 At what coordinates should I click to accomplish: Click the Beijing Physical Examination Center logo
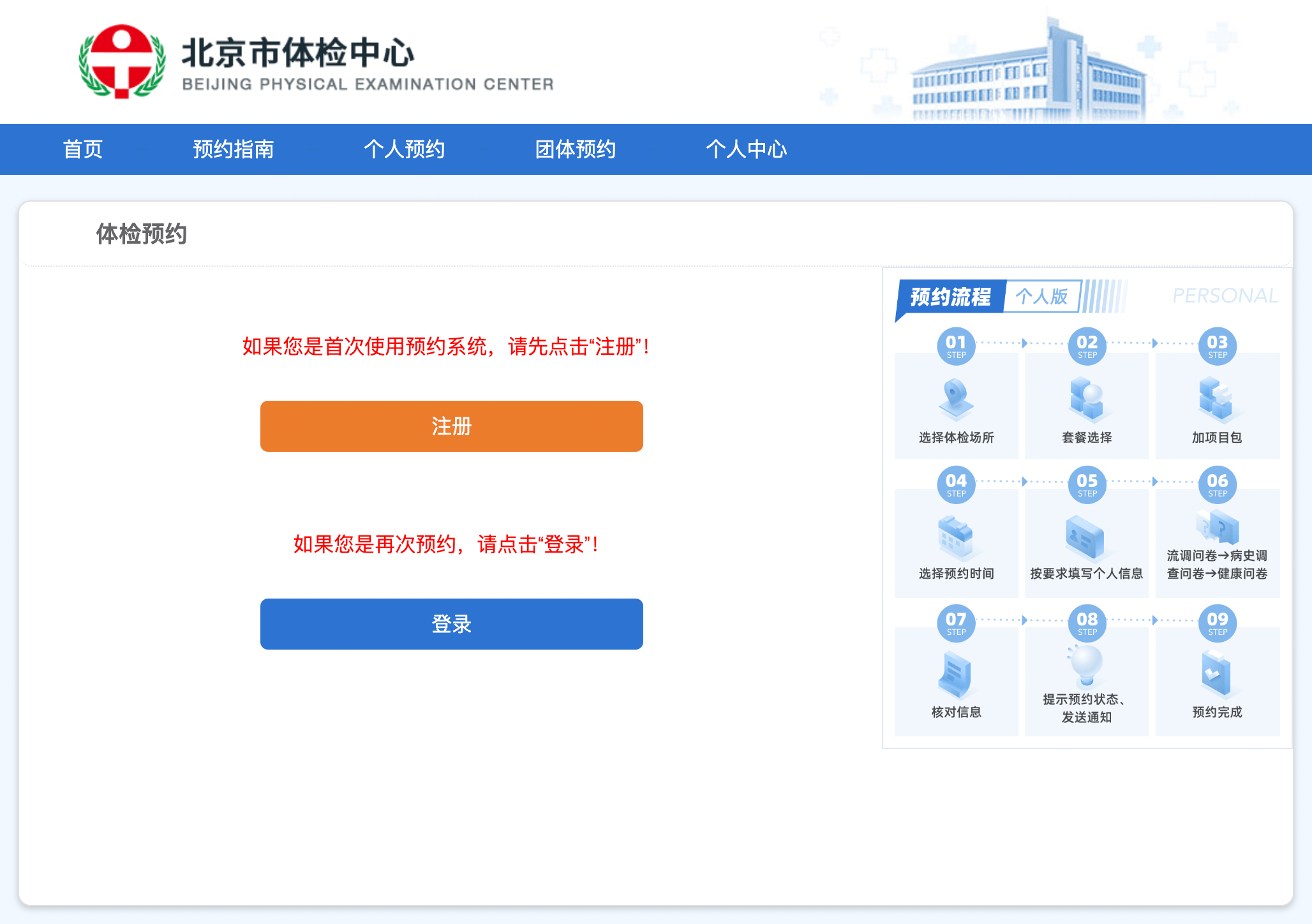coord(122,62)
